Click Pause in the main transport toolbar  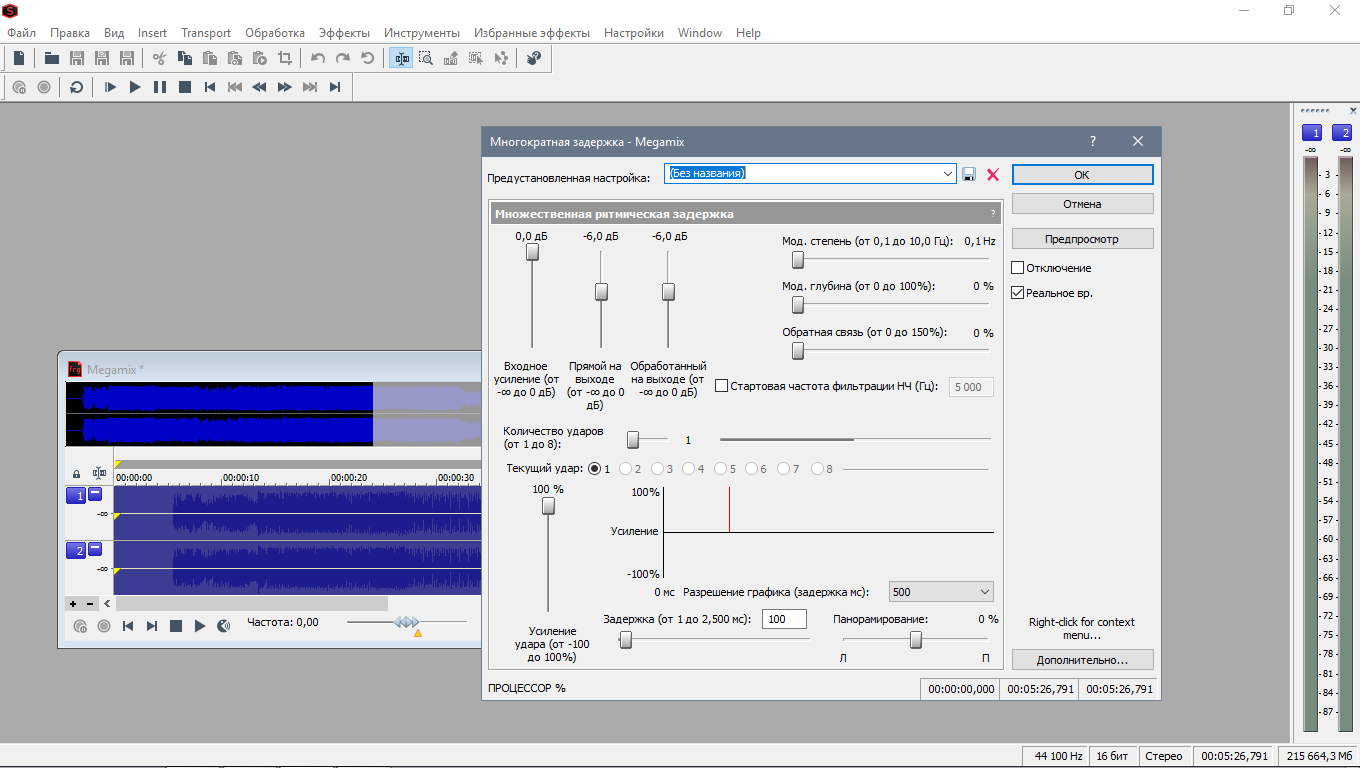[160, 87]
